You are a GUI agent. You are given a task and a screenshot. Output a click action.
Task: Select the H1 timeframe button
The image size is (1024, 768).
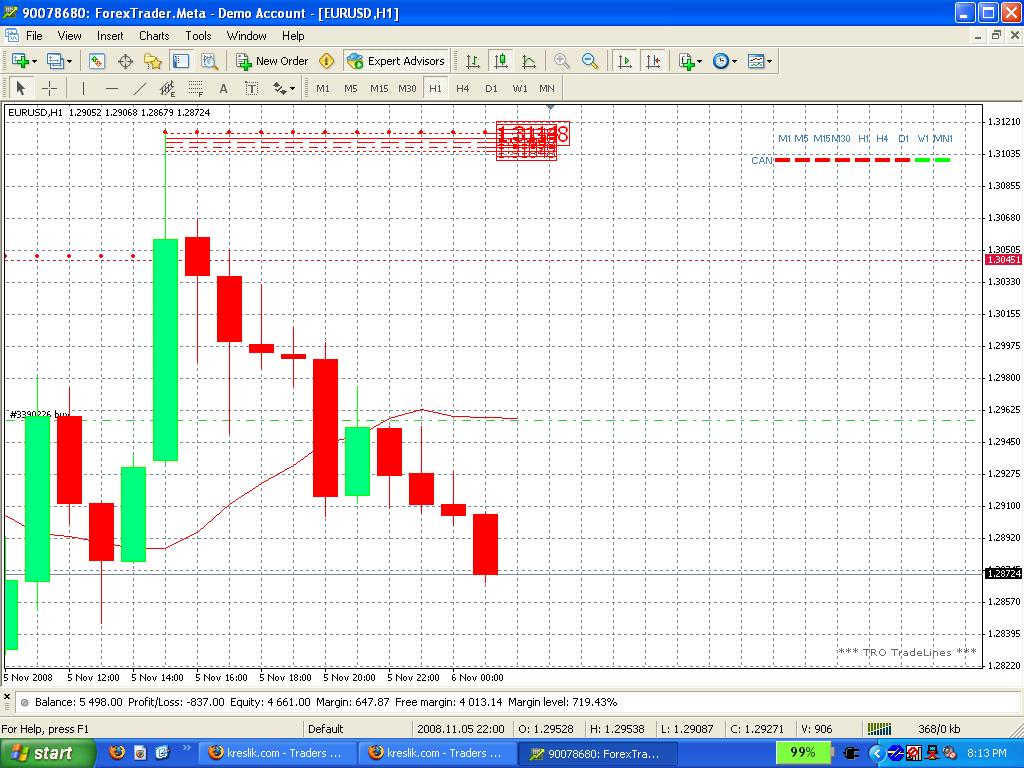pos(435,88)
